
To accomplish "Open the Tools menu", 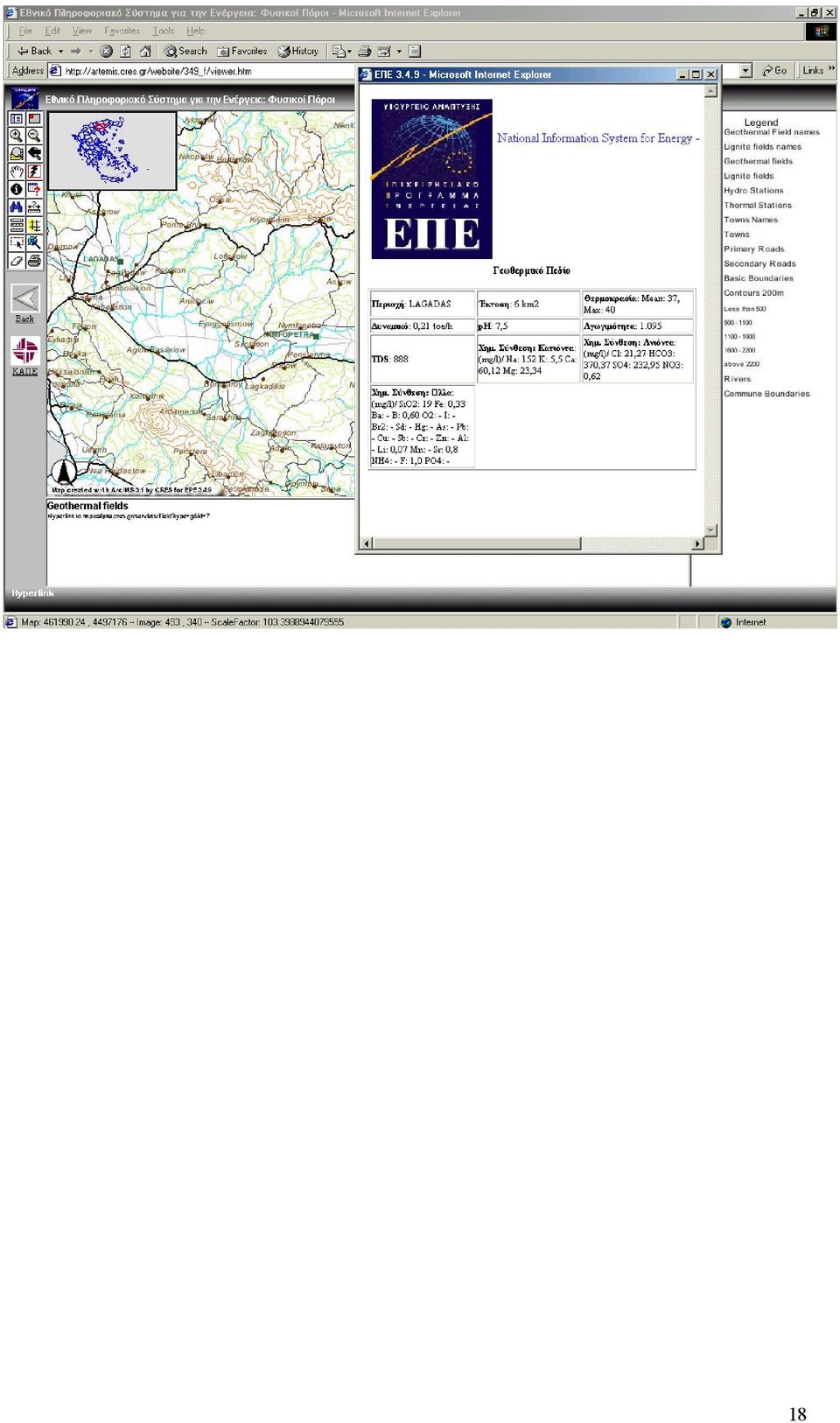I will [x=164, y=31].
